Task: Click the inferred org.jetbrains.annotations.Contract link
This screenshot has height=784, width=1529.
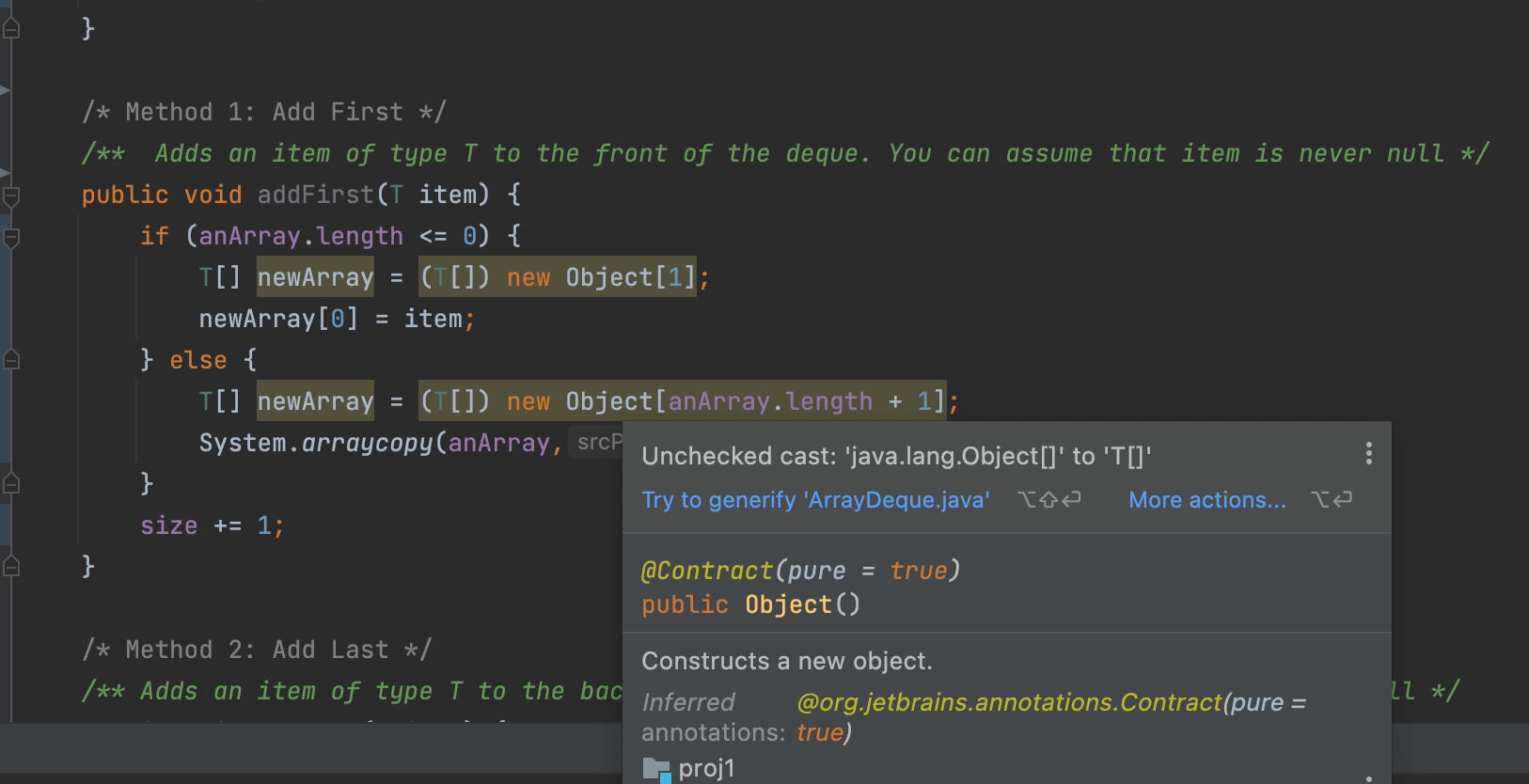Action: (1008, 702)
